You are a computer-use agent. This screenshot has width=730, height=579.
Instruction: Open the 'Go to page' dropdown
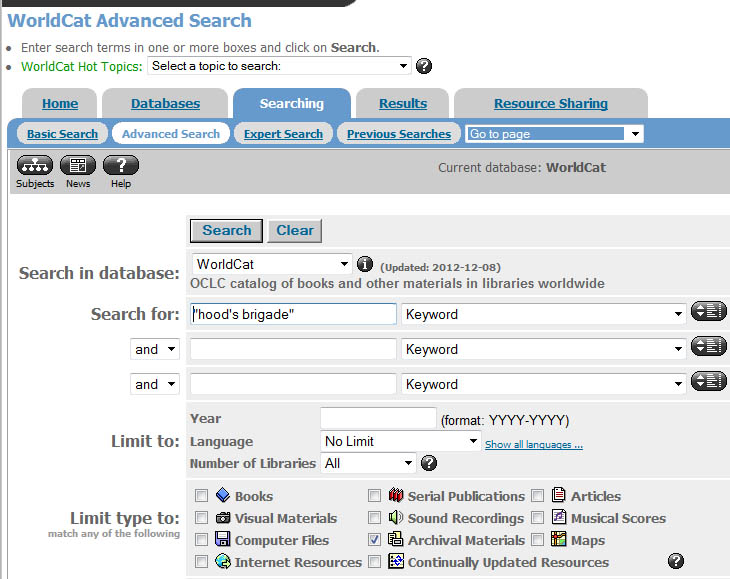pos(554,134)
